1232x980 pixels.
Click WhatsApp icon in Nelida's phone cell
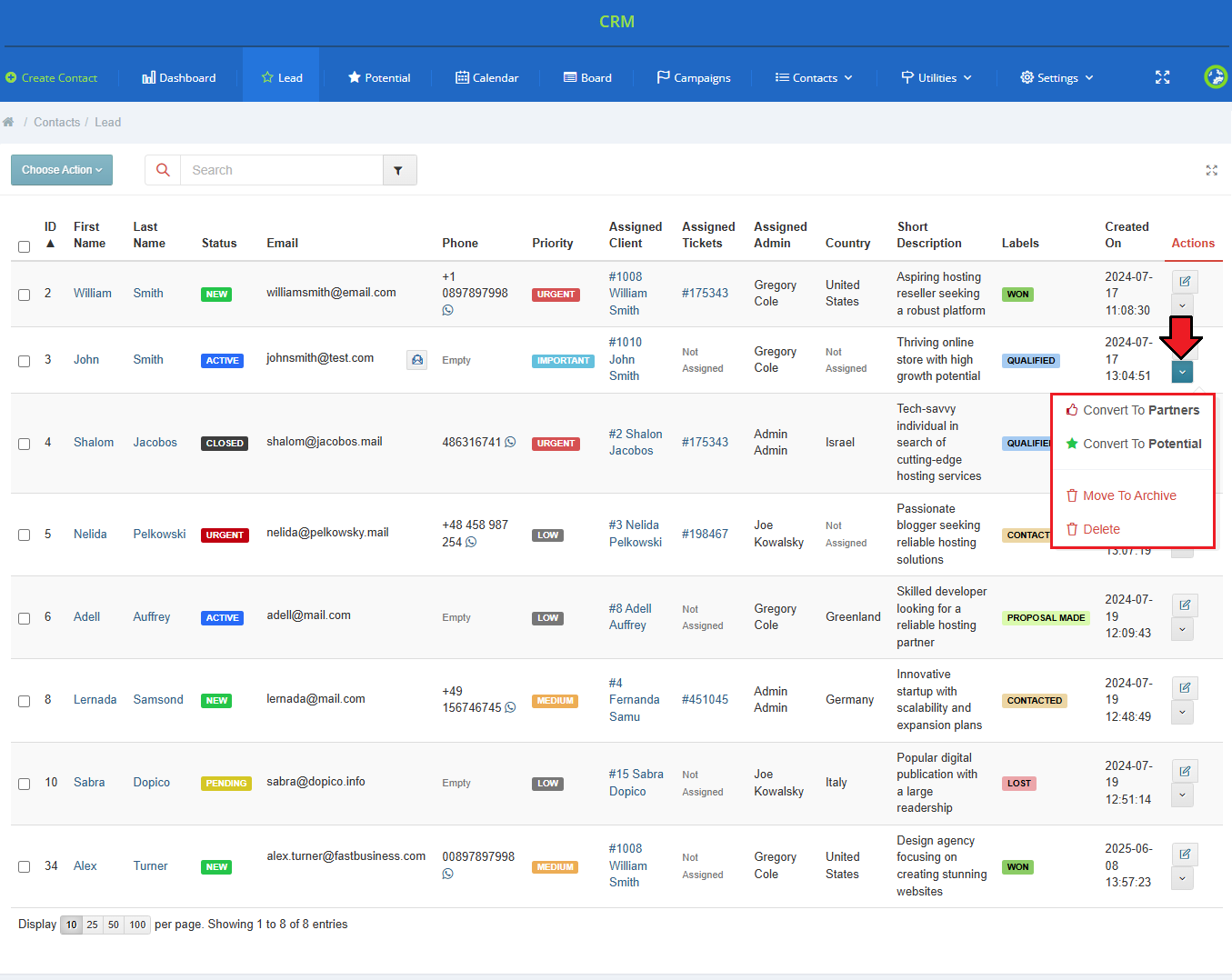coord(471,542)
